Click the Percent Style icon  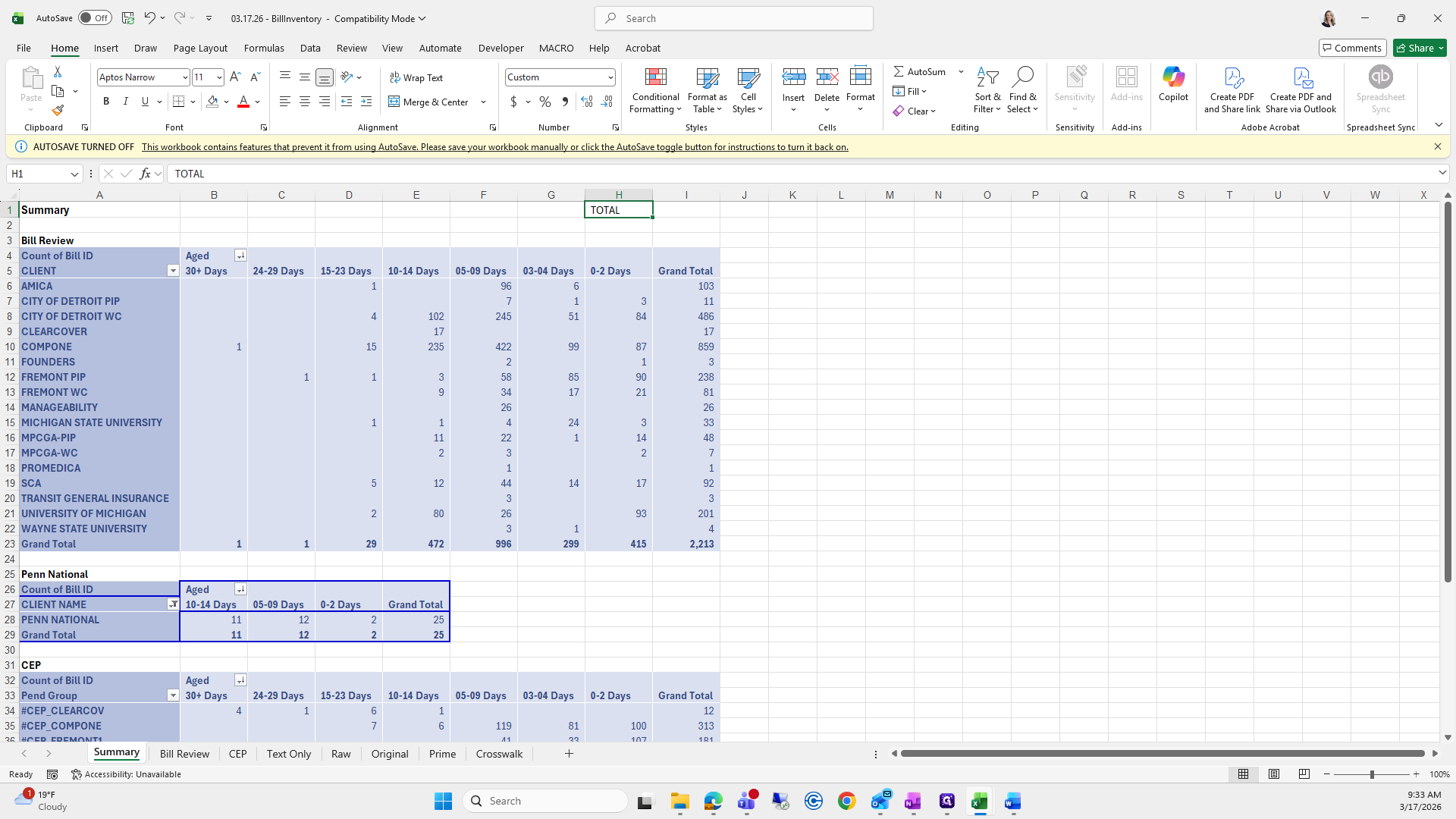tap(545, 102)
